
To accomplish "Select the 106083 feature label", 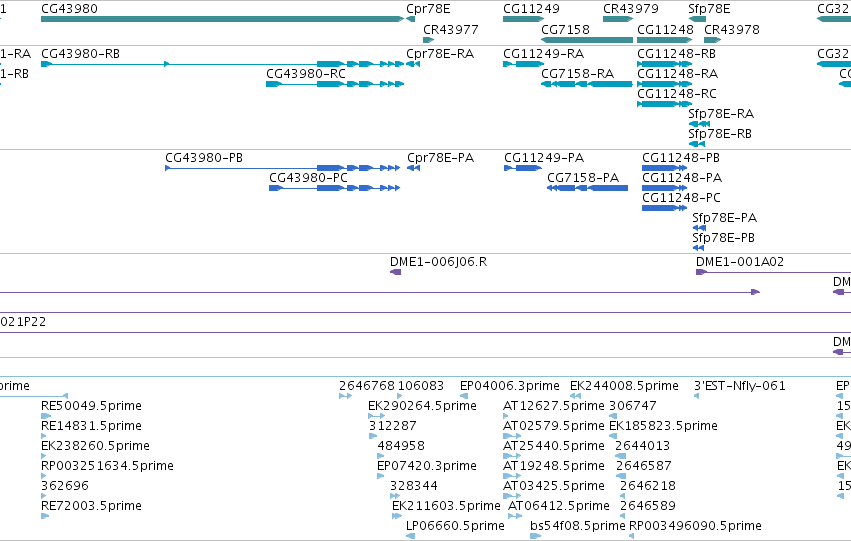I will click(421, 386).
